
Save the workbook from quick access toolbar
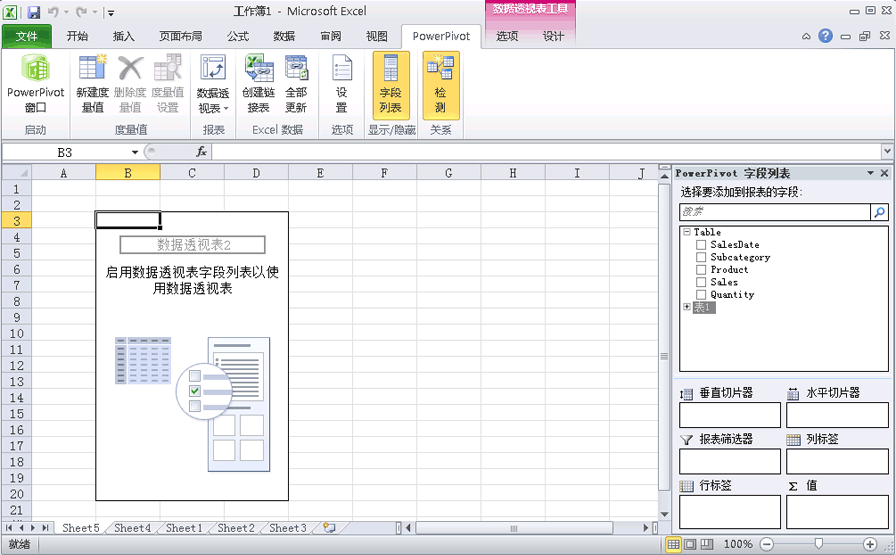tap(33, 12)
